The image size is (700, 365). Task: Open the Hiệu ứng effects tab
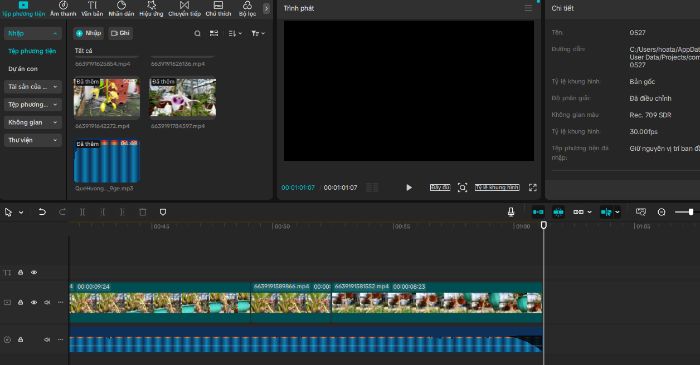[151, 9]
